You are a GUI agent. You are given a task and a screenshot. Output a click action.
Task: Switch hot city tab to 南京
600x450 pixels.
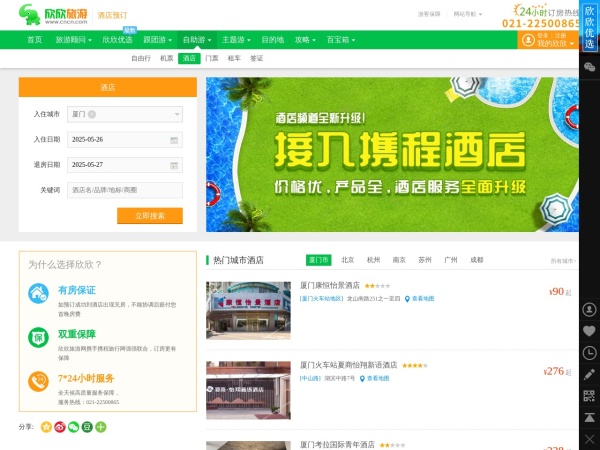399,260
